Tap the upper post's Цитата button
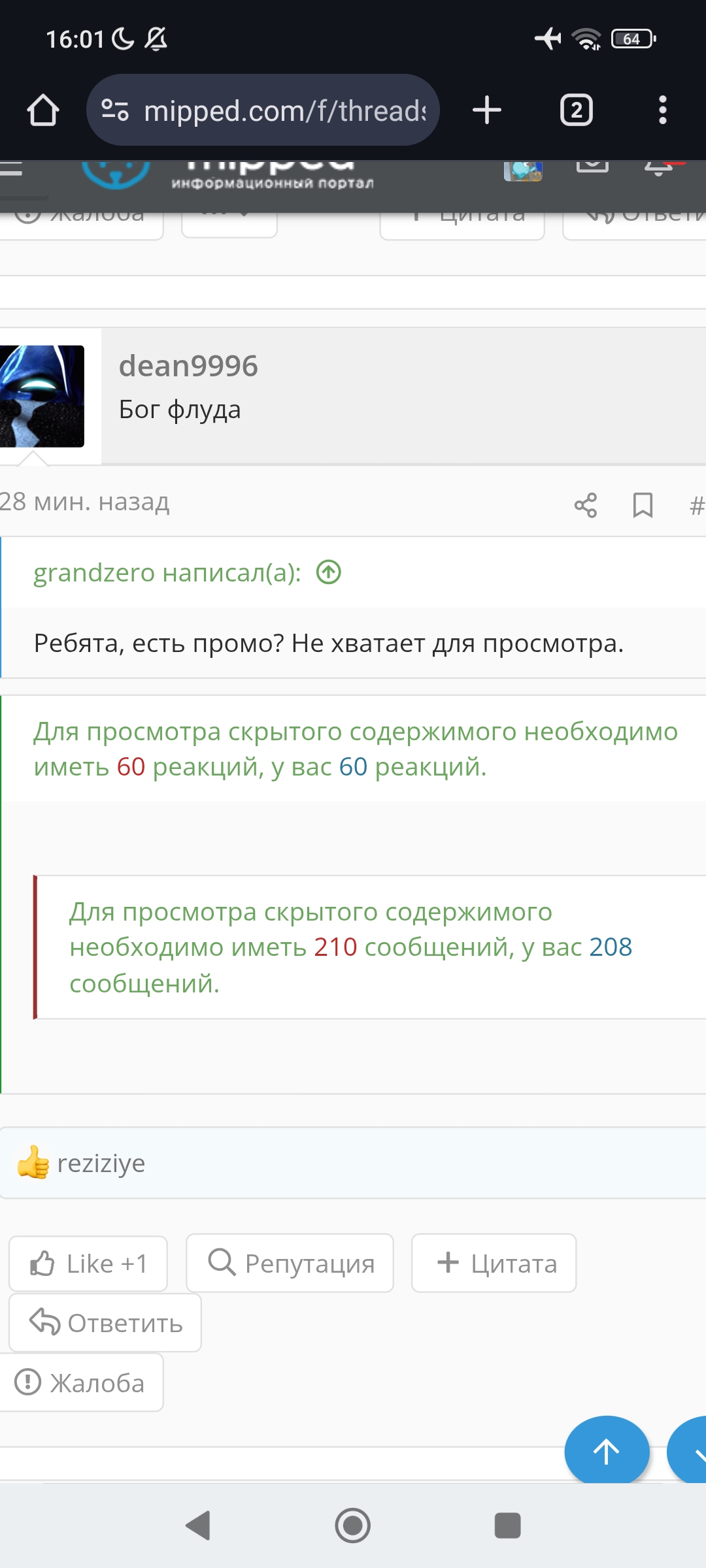 pos(462,226)
